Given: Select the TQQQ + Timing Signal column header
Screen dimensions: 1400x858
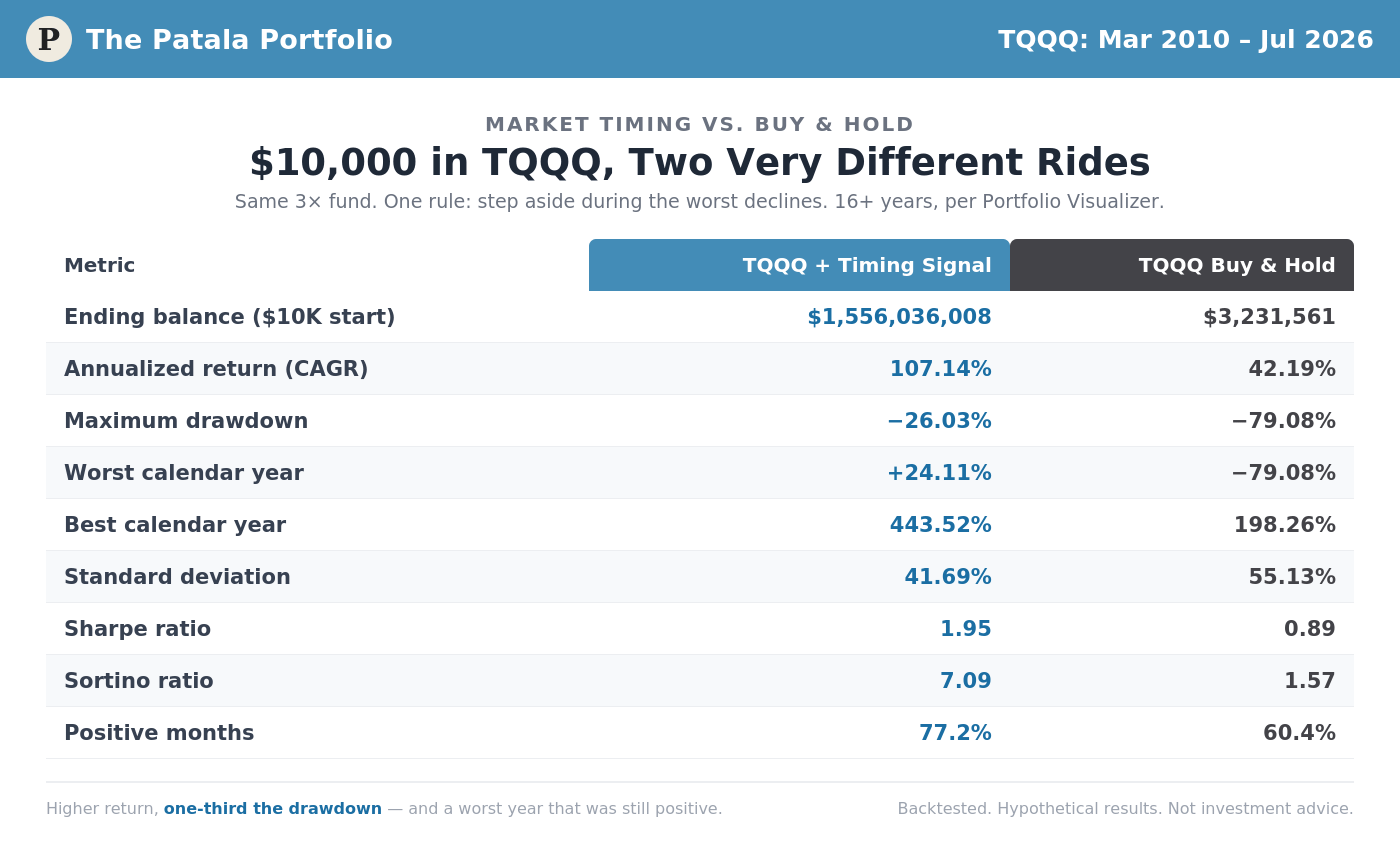Looking at the screenshot, I should coord(799,265).
